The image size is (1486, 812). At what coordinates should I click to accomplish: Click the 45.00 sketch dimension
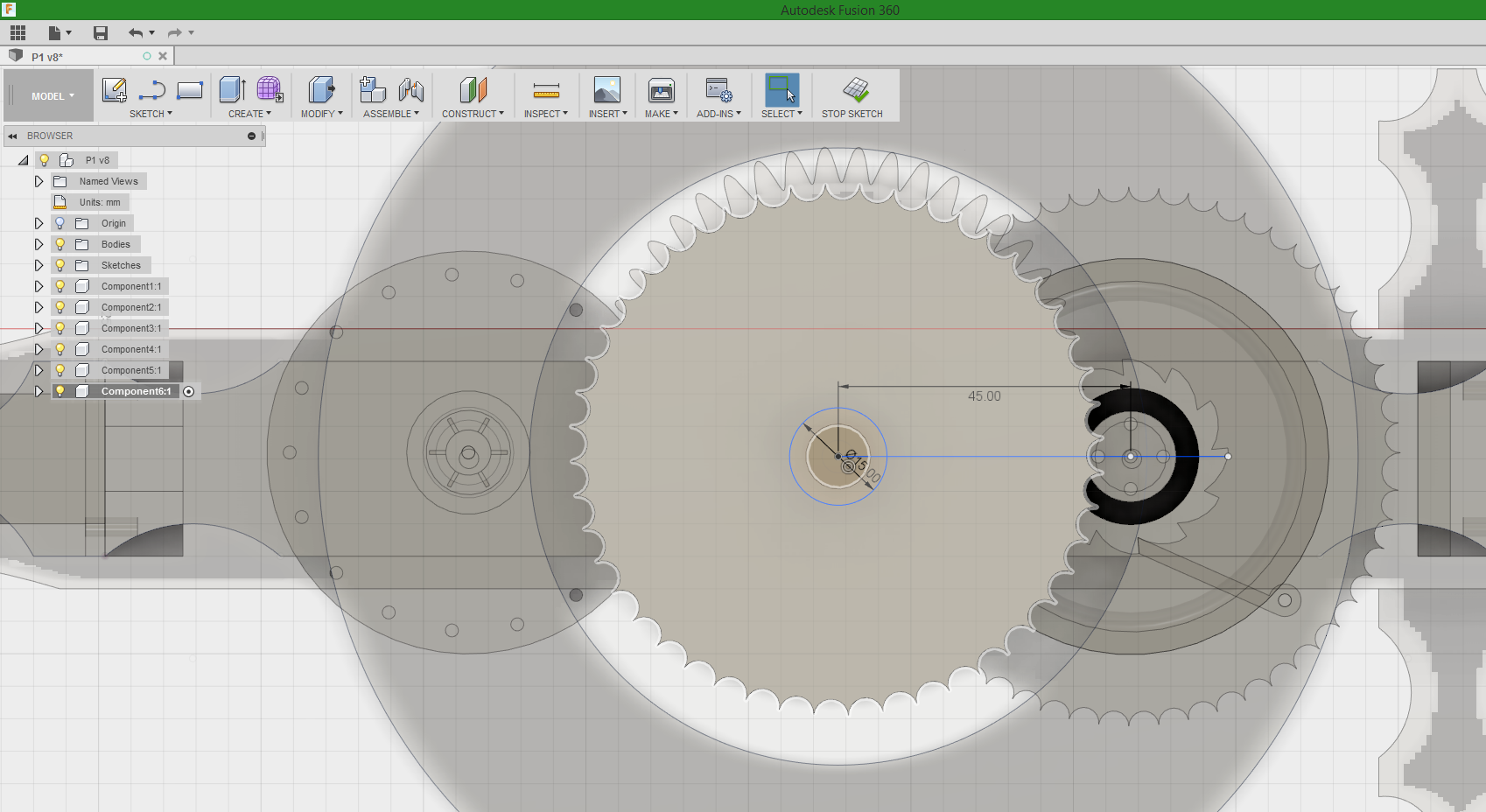pos(985,396)
